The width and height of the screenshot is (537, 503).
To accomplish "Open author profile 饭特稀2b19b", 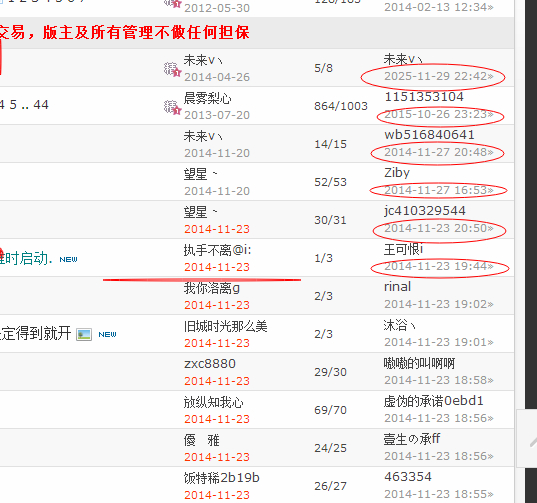I will [222, 478].
